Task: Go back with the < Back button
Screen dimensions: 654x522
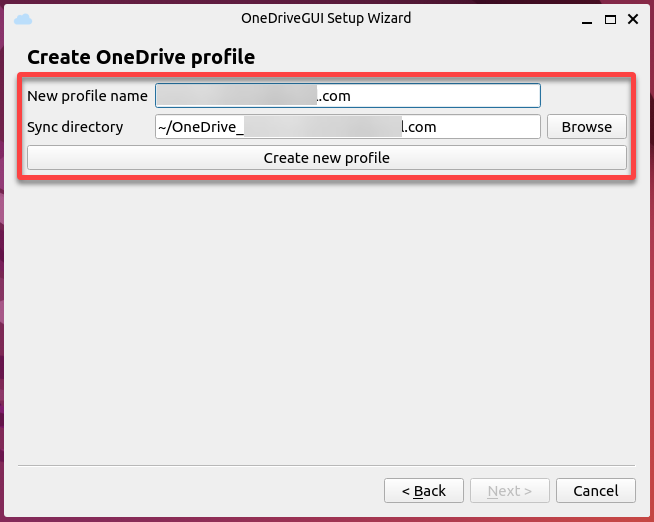Action: [x=424, y=491]
